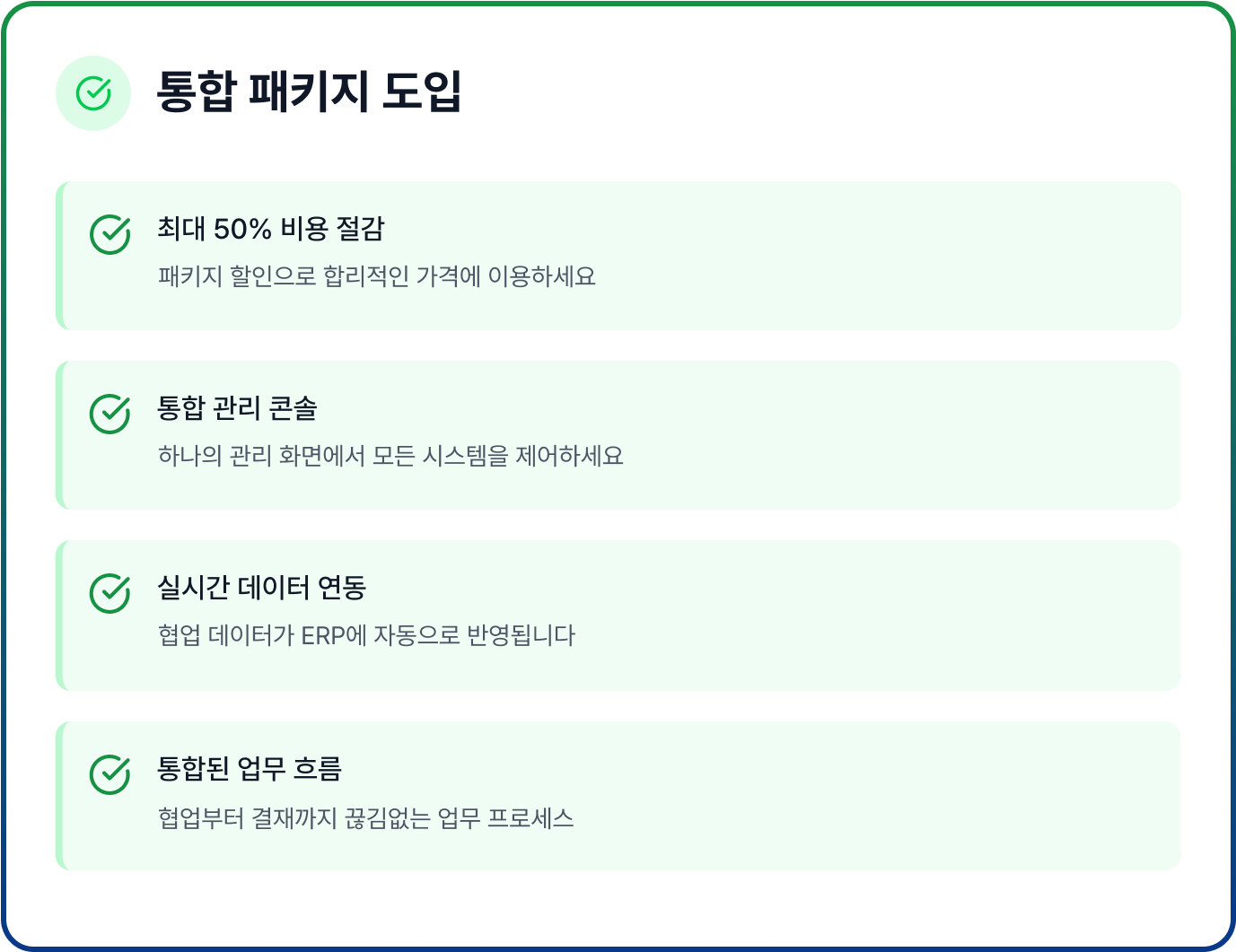Select the real-time data sync card
This screenshot has height=952, width=1236.
(x=618, y=616)
